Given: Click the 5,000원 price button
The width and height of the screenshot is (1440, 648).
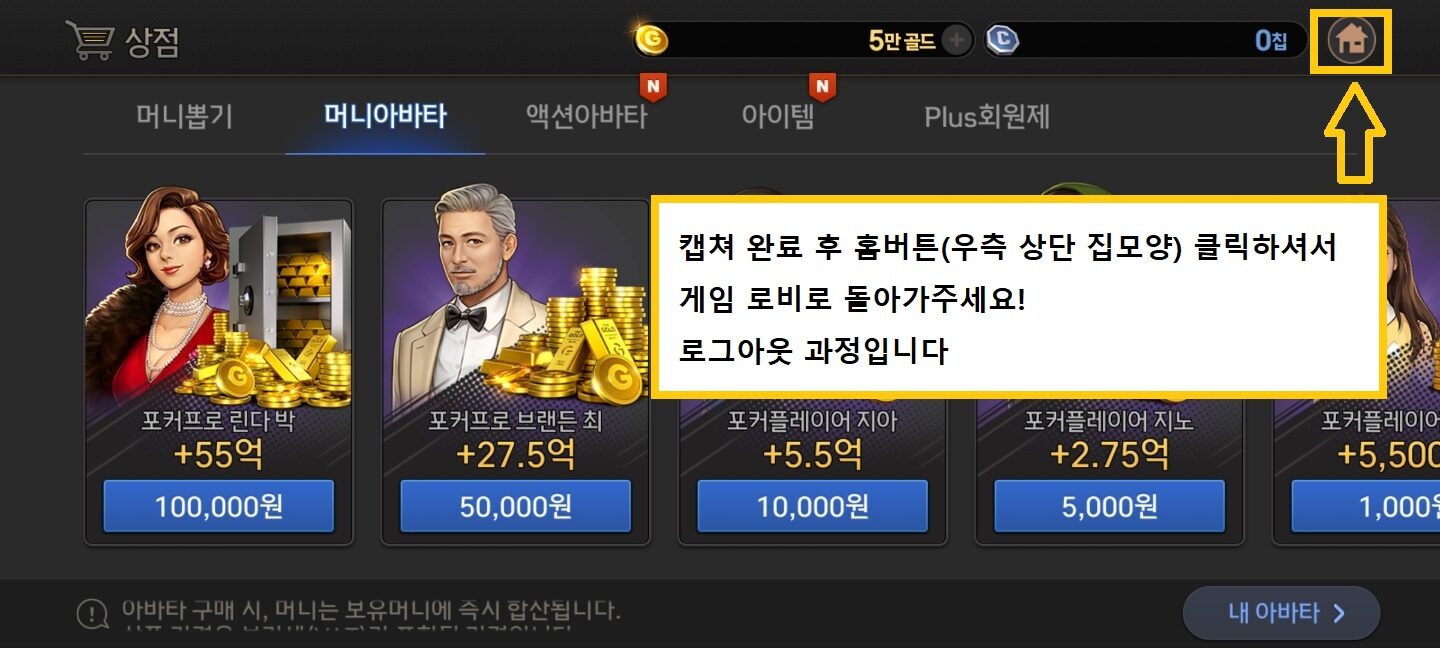Looking at the screenshot, I should point(1110,506).
